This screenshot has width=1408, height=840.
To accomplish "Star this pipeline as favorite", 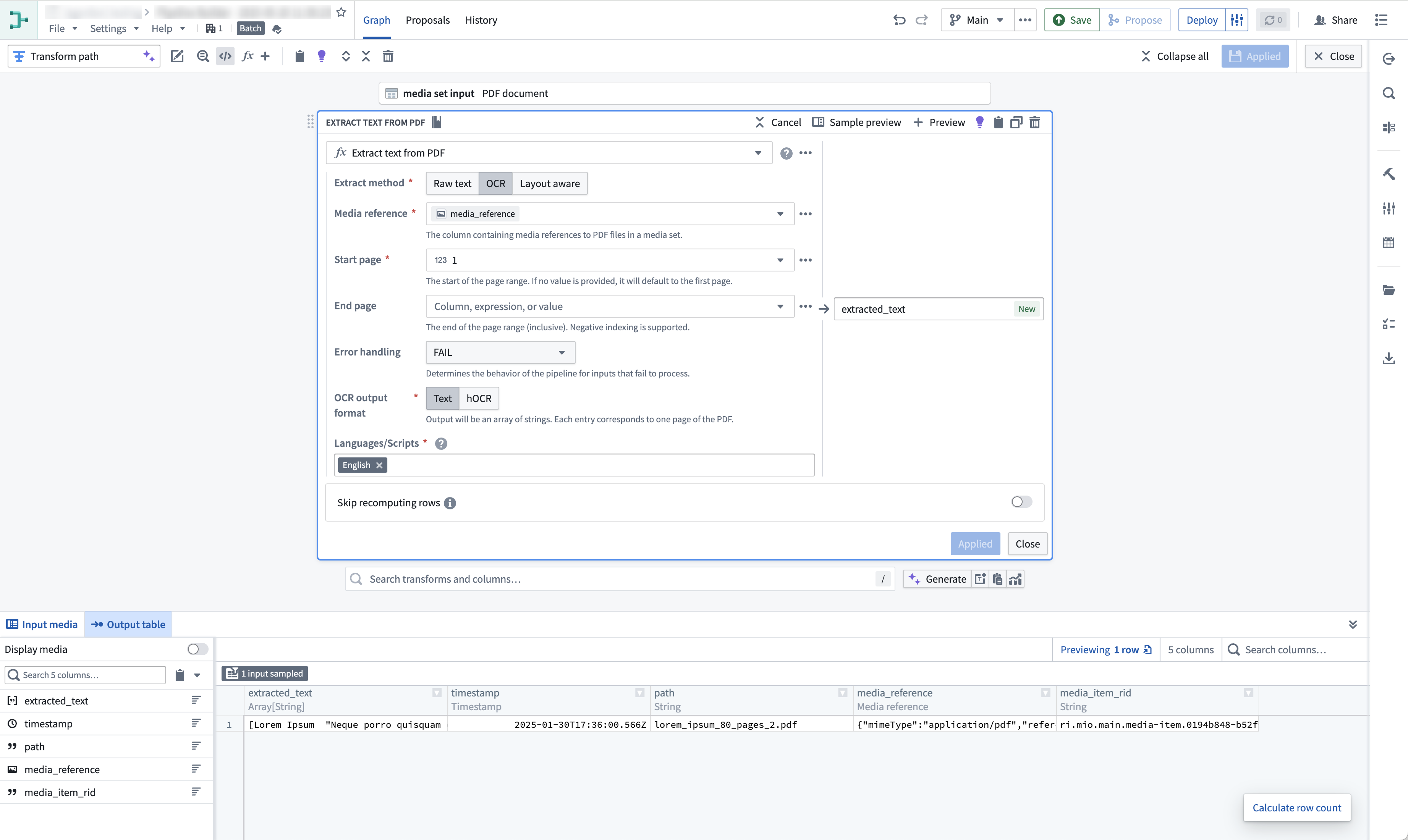I will 341,12.
